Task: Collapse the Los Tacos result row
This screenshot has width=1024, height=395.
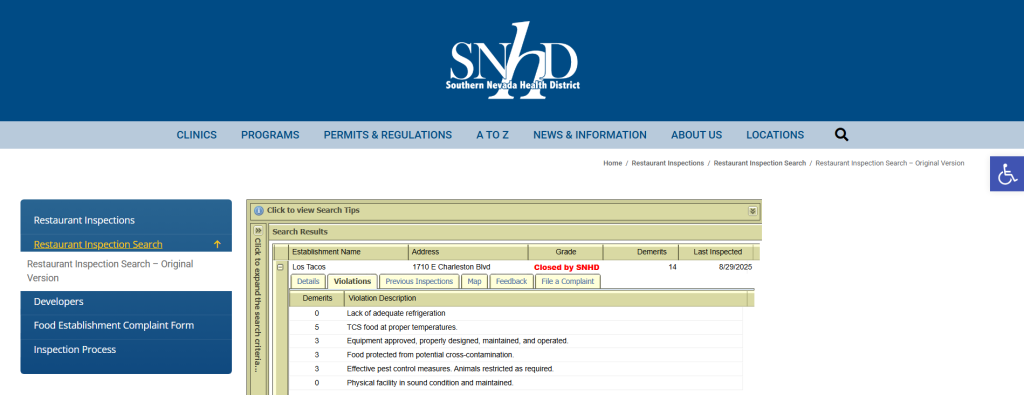Action: point(280,267)
